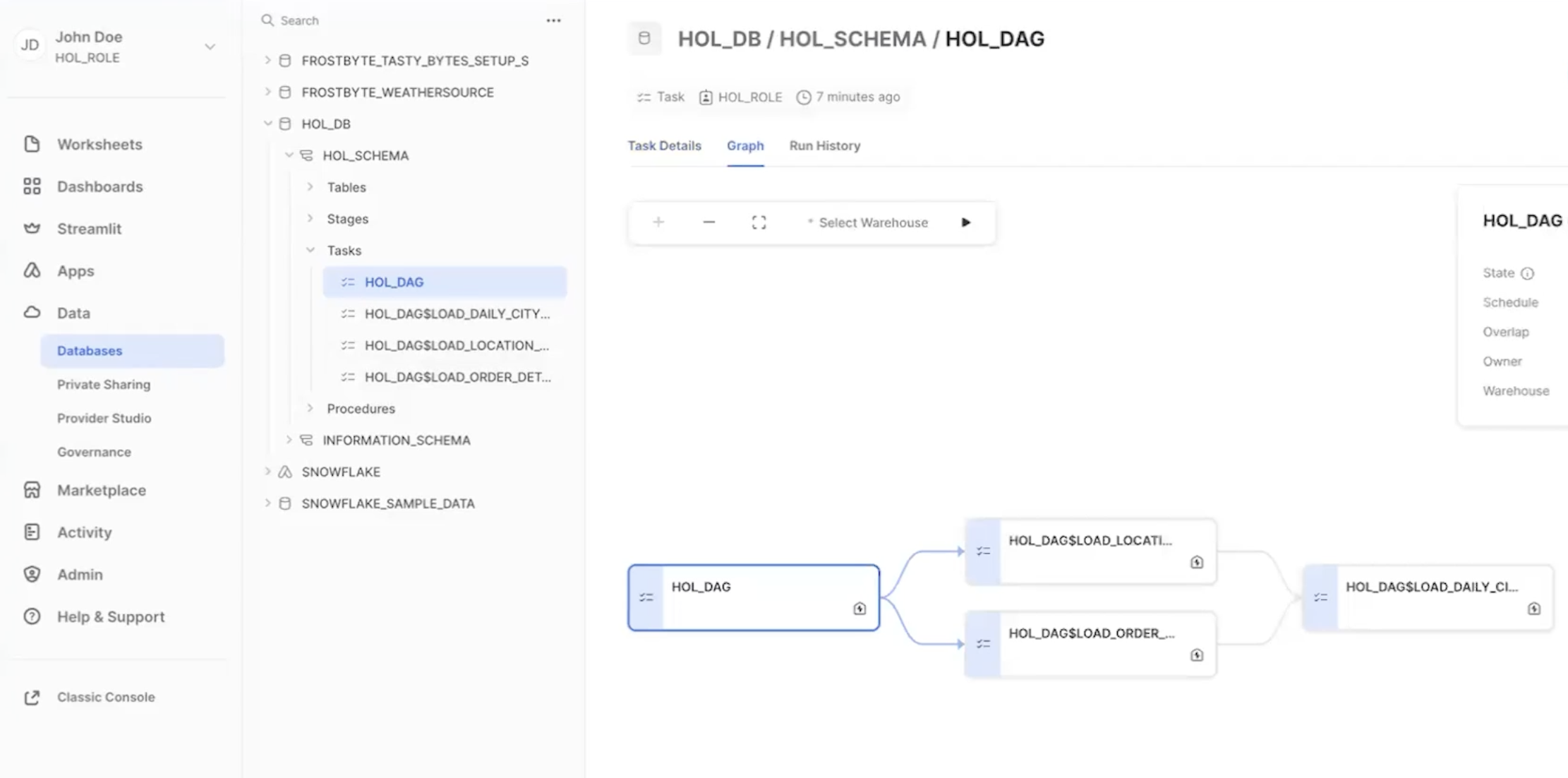Click the State info icon in HOL_DAG panel
This screenshot has height=778, width=1568.
click(x=1528, y=273)
